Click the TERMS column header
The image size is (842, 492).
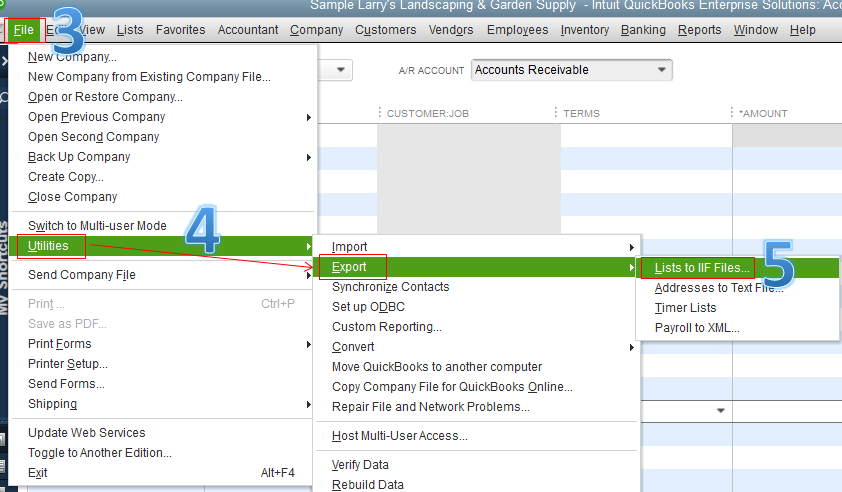click(581, 113)
